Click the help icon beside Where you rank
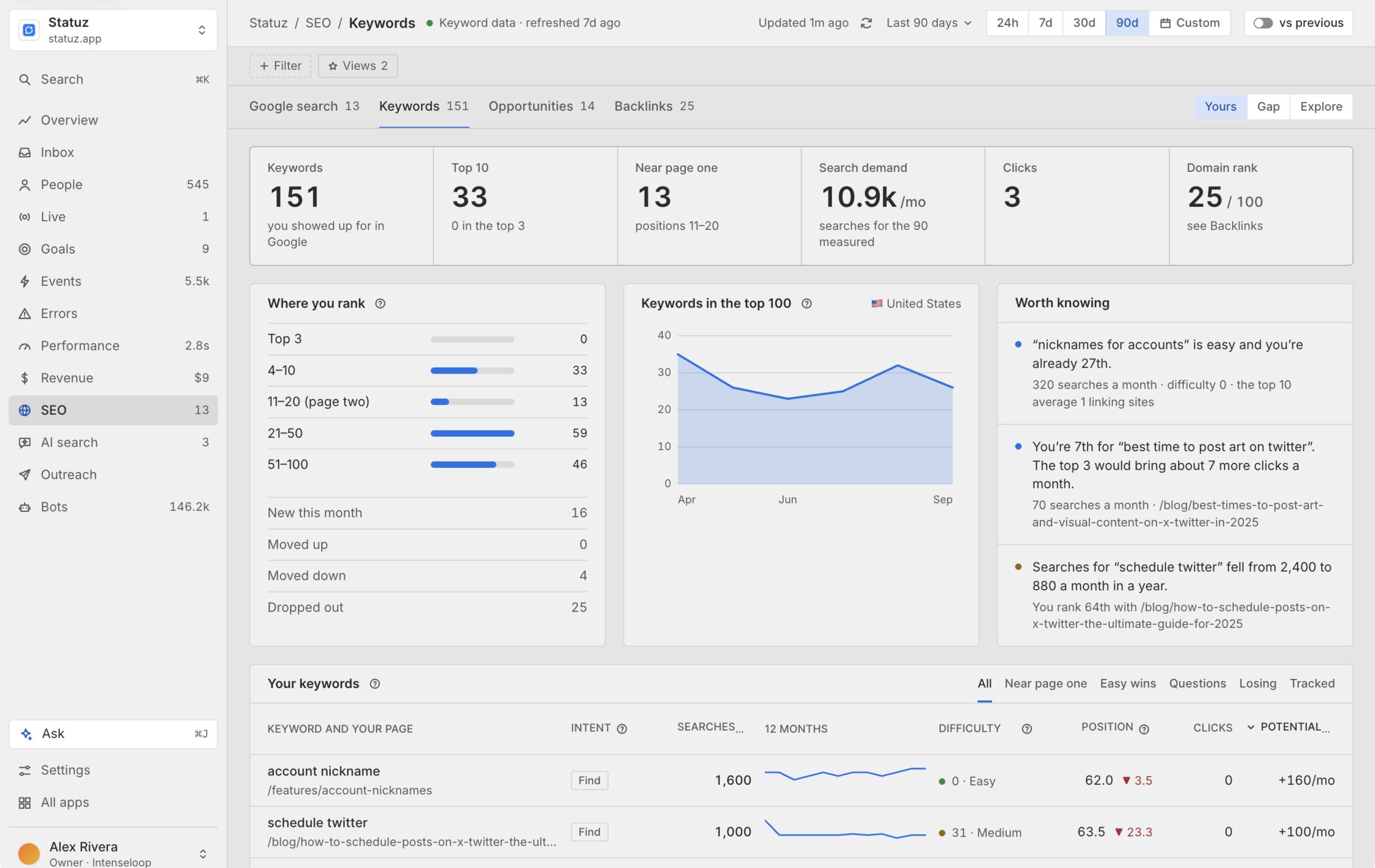This screenshot has width=1375, height=868. (x=380, y=303)
